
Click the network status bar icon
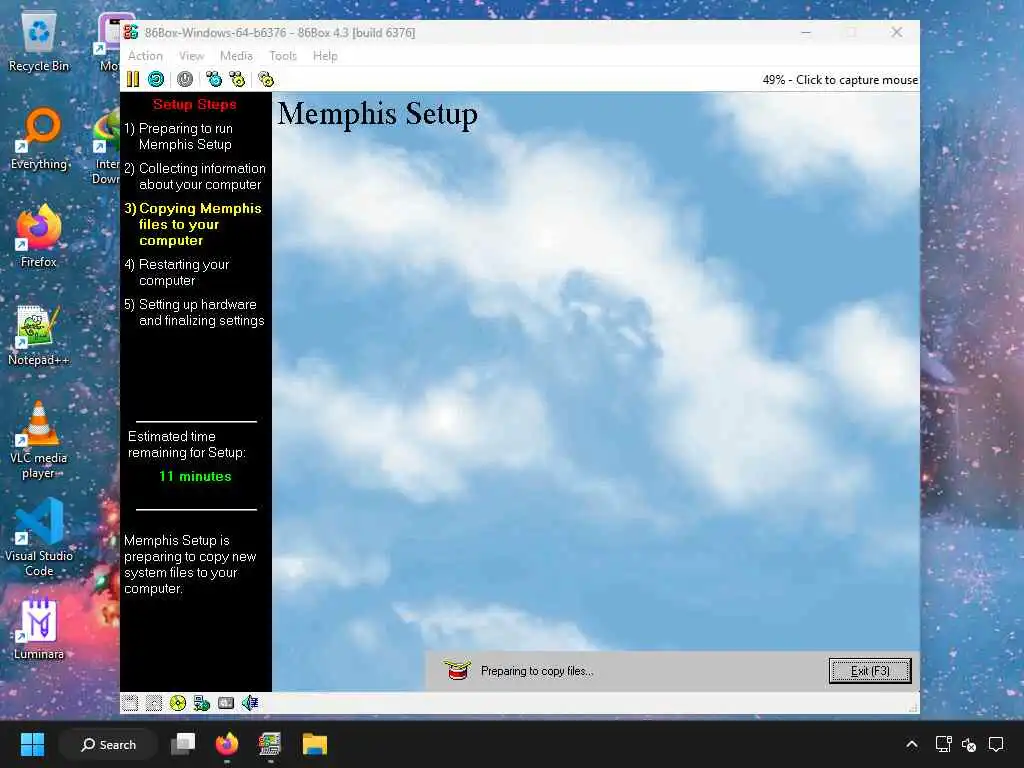point(202,703)
